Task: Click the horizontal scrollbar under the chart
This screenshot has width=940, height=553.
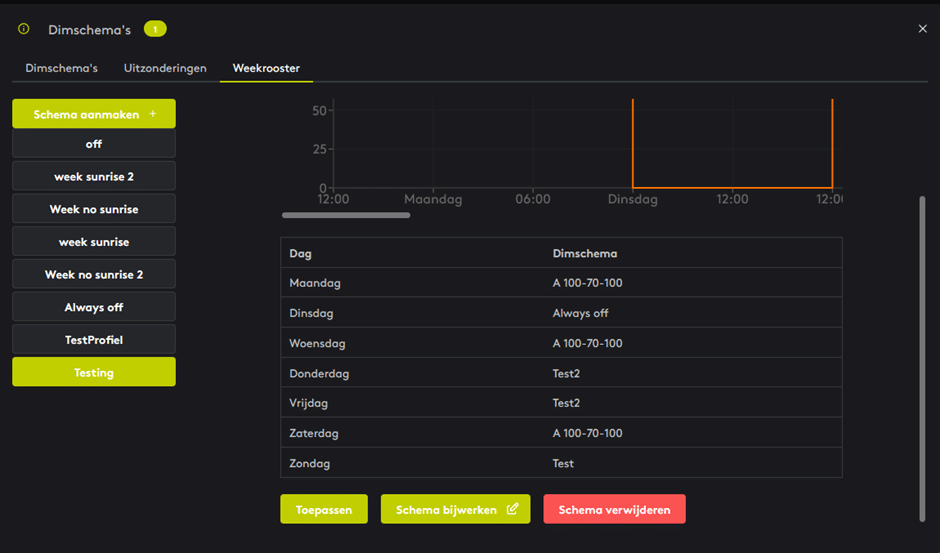Action: pos(346,215)
